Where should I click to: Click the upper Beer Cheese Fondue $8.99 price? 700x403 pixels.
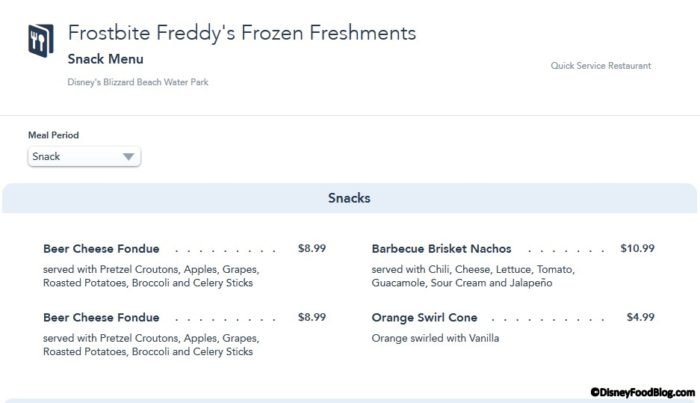click(x=312, y=249)
